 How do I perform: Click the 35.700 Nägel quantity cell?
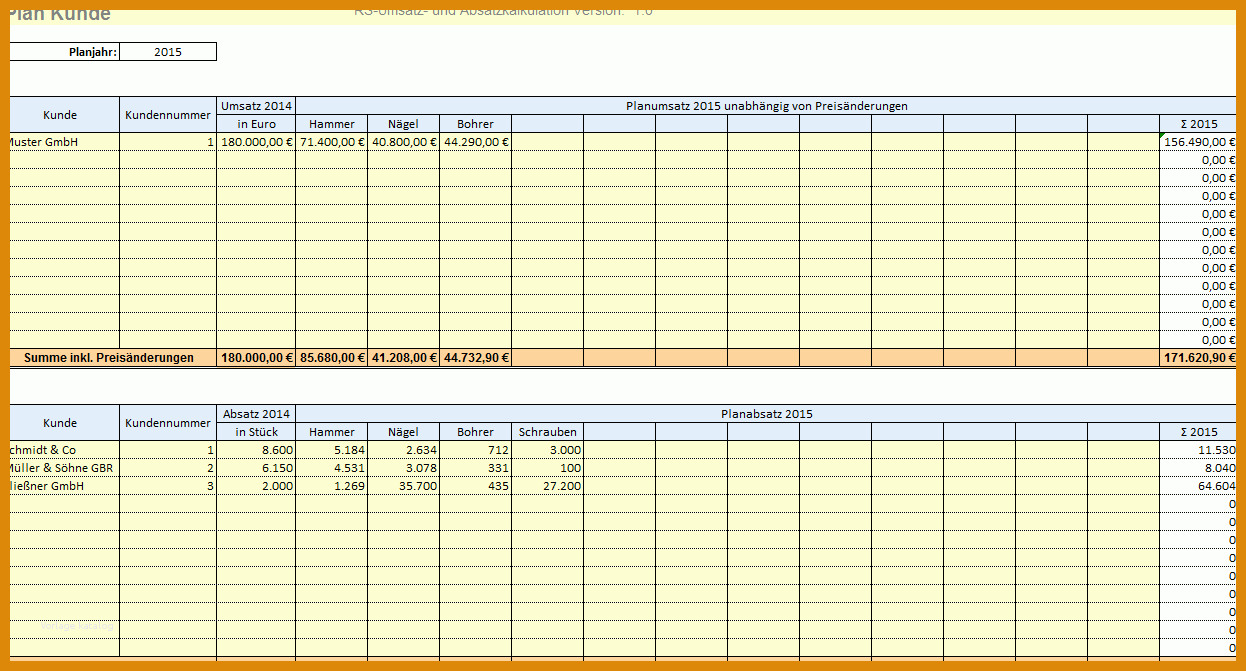click(404, 485)
